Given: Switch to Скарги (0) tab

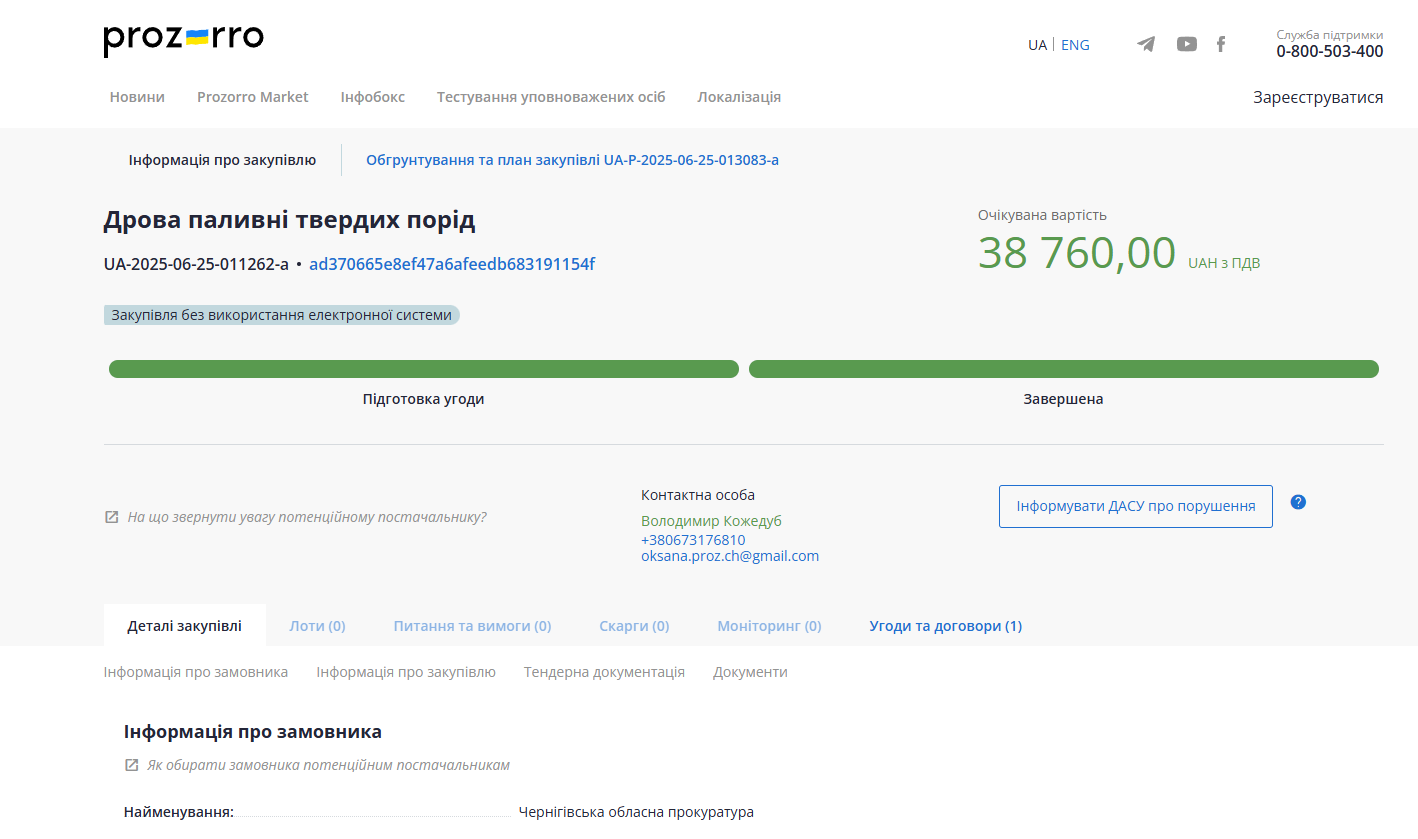Looking at the screenshot, I should coord(634,626).
